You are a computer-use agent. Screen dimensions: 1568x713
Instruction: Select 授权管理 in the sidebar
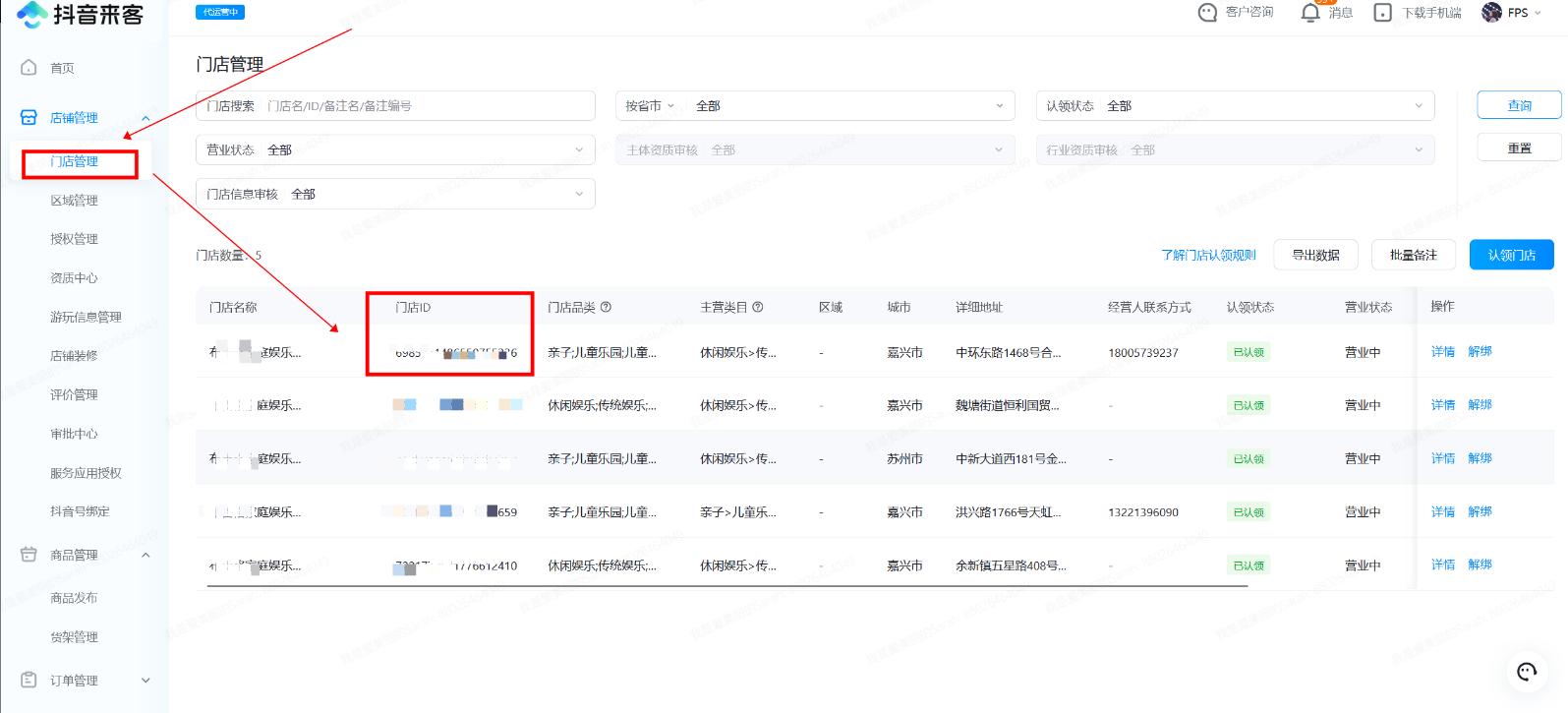[x=75, y=239]
